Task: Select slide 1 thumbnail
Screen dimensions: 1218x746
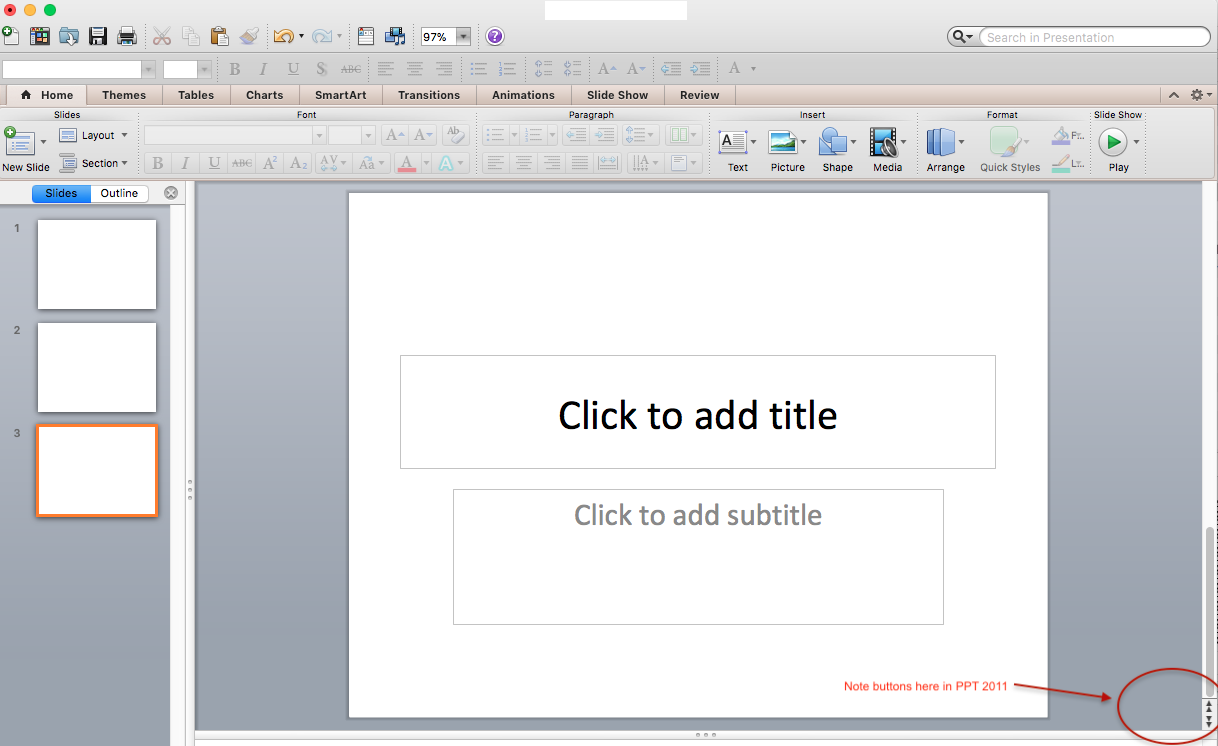Action: [x=97, y=264]
